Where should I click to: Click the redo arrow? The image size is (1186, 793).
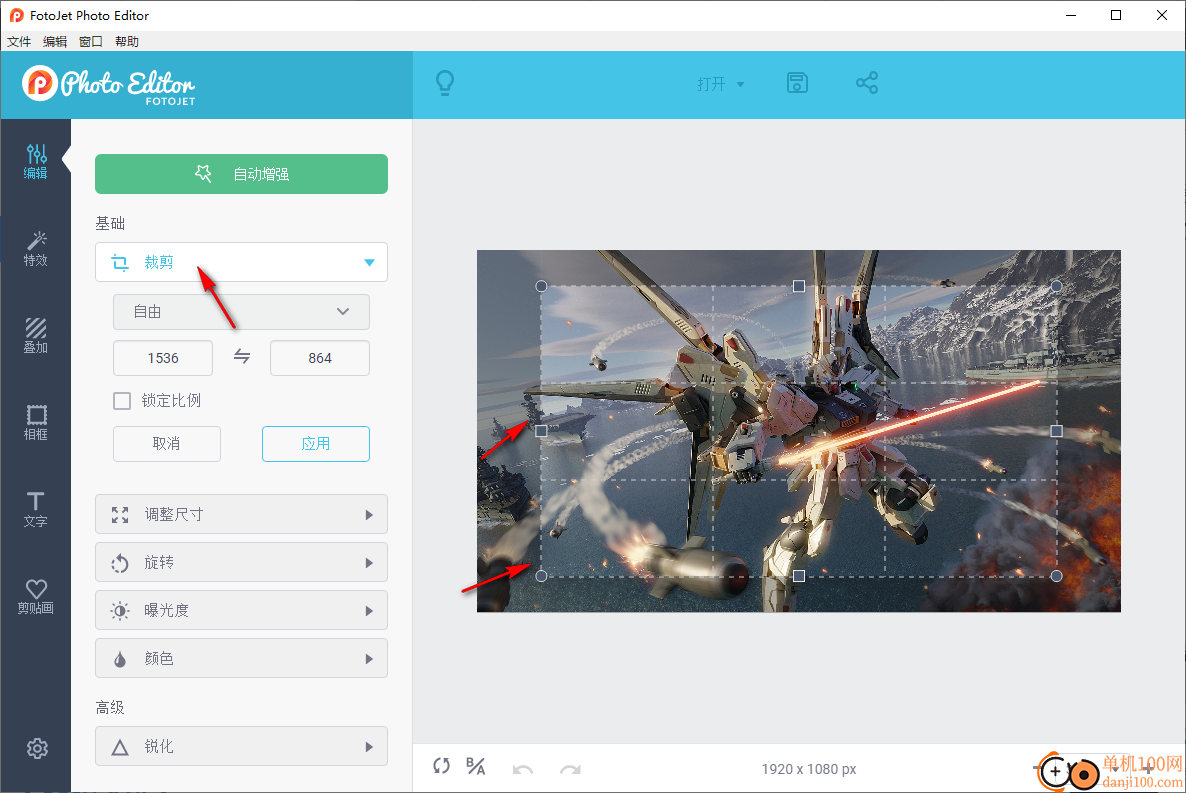[570, 769]
